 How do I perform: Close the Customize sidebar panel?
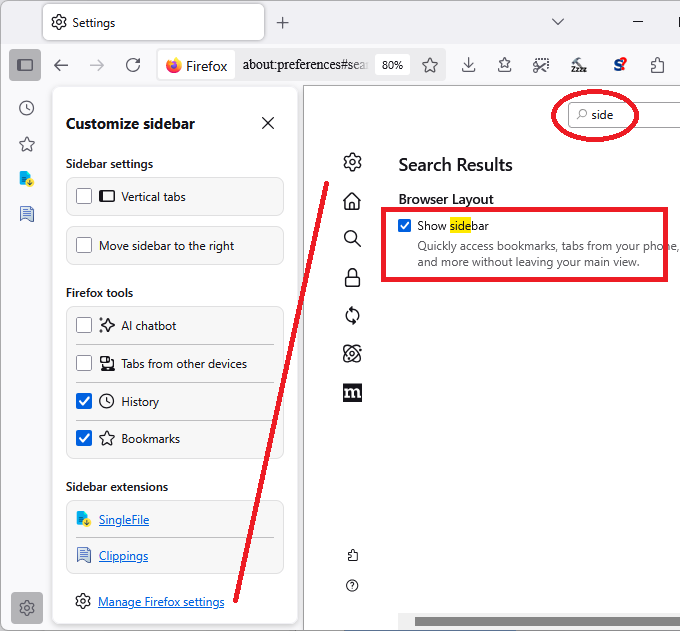(268, 123)
